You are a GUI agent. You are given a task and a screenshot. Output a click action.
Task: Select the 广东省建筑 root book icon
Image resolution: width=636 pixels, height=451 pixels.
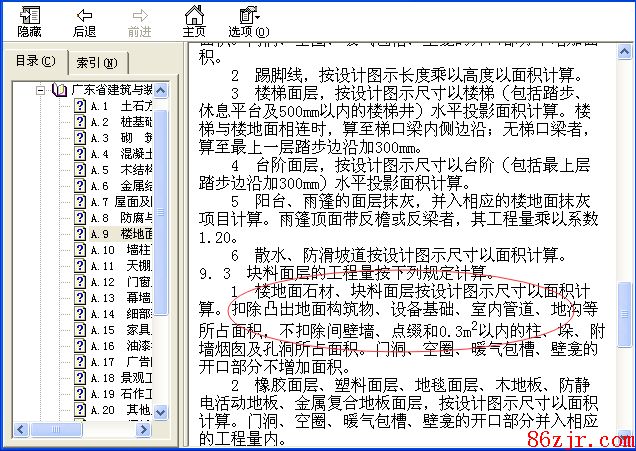click(58, 90)
